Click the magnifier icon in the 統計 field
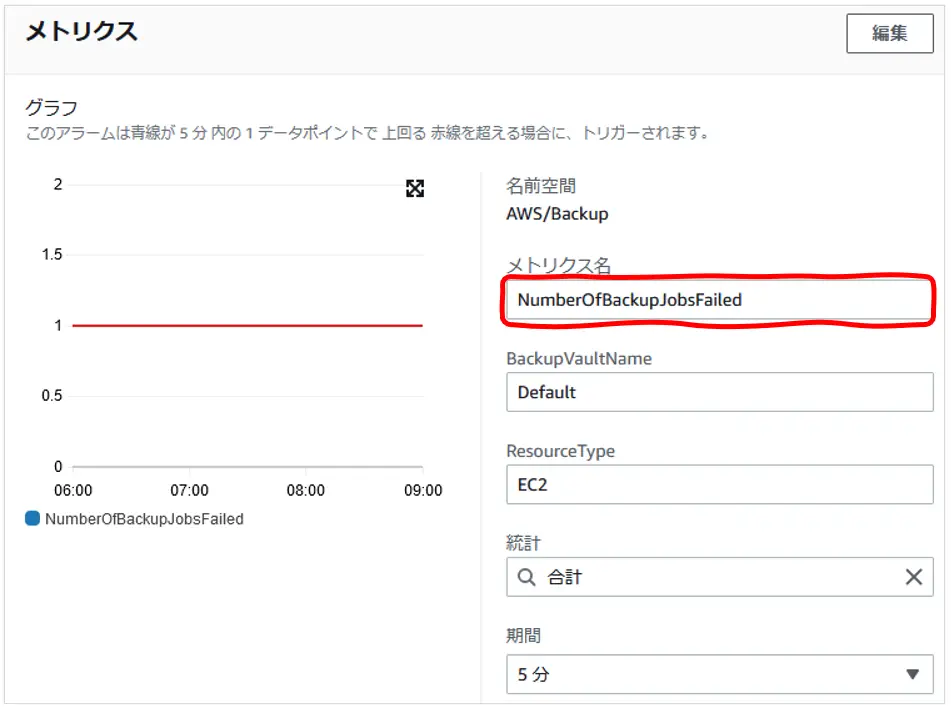The width and height of the screenshot is (951, 711). point(526,577)
